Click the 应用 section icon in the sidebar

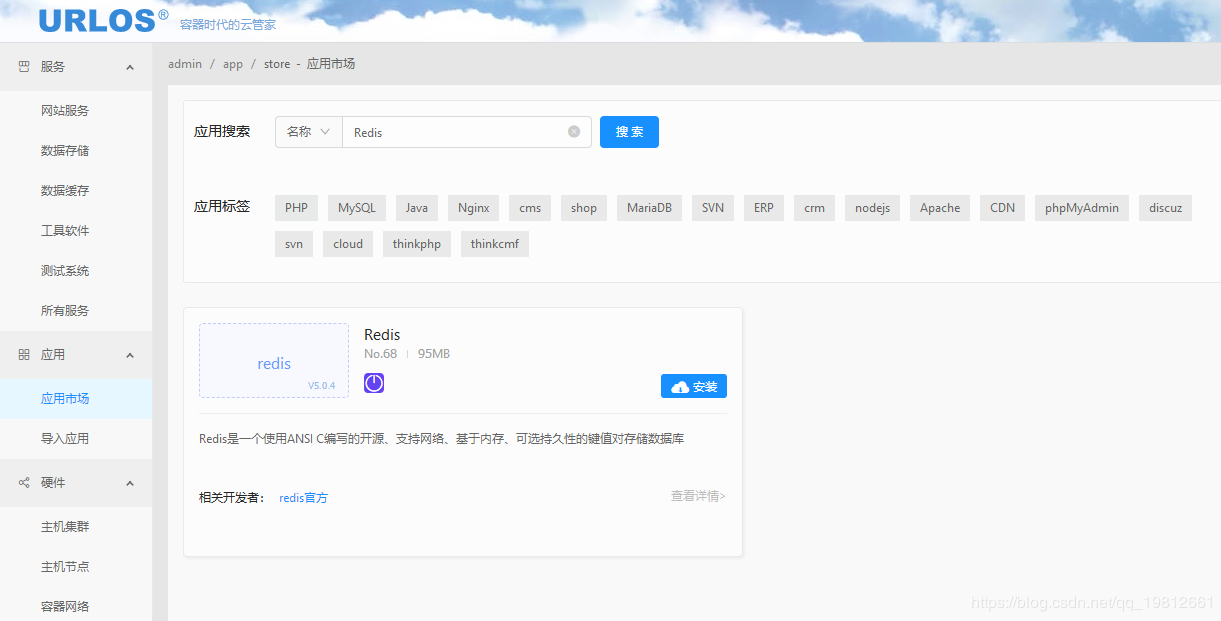(26, 354)
